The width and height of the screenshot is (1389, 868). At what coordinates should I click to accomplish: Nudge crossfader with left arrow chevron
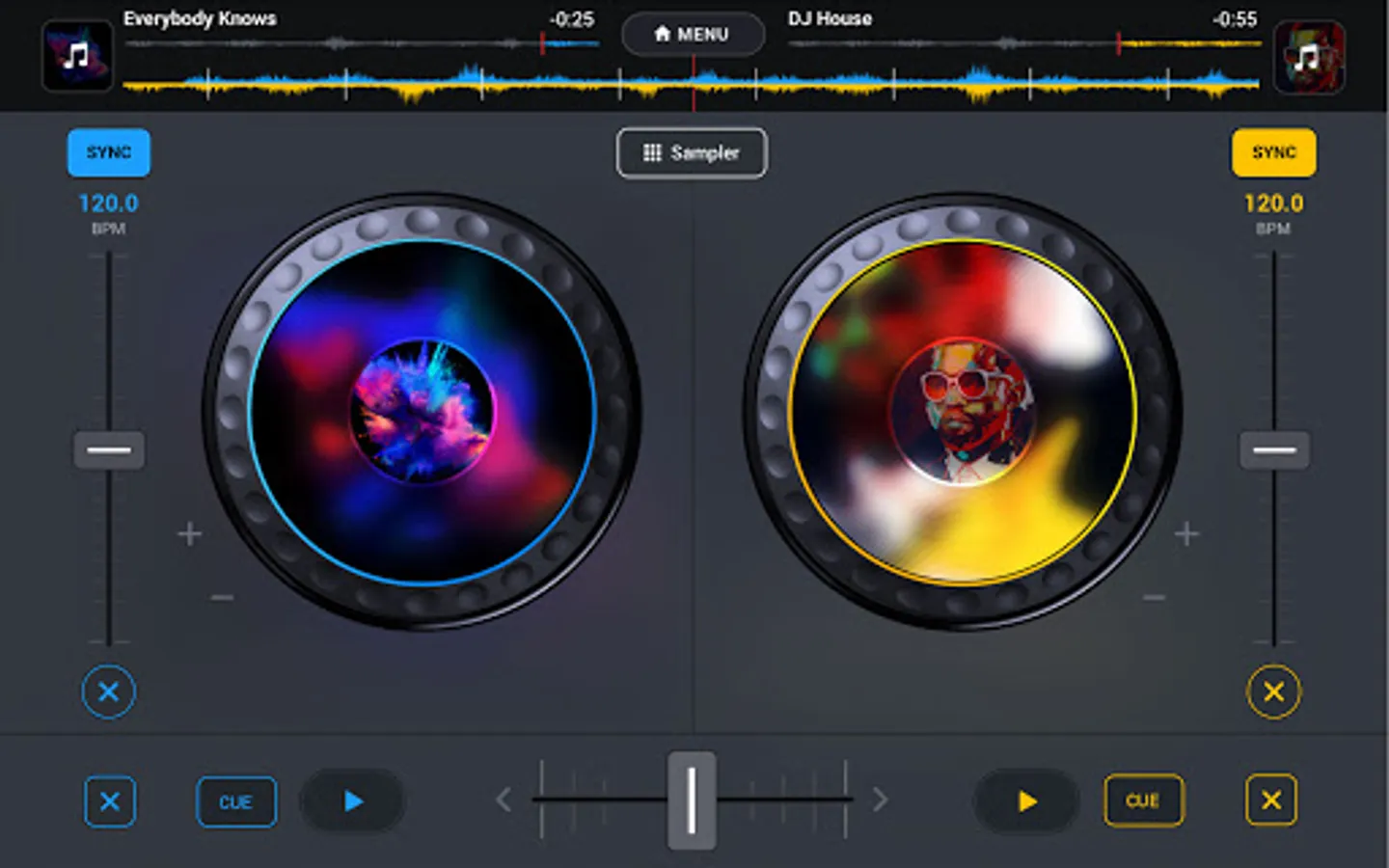pos(504,800)
